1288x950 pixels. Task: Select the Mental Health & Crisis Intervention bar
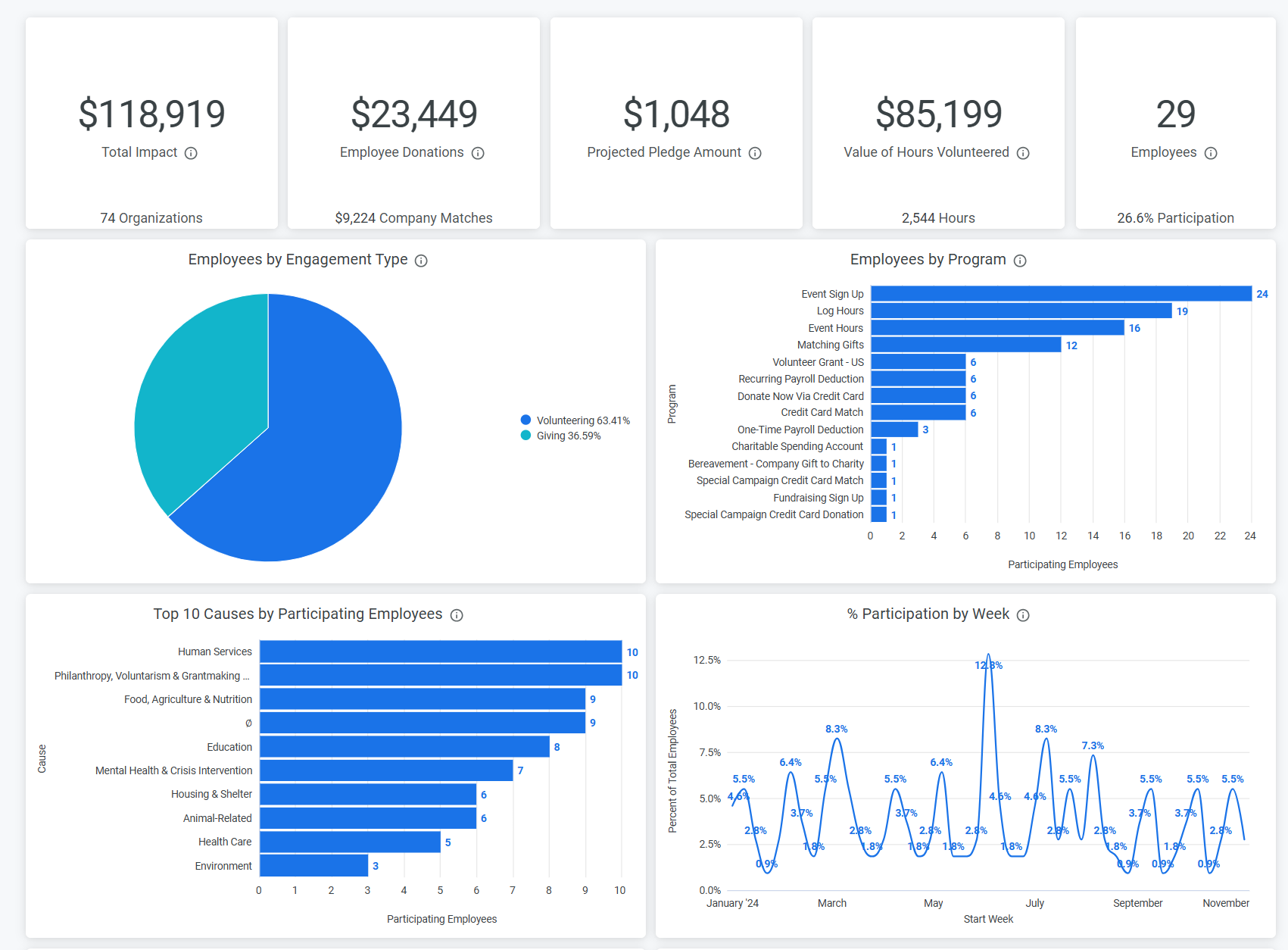(386, 770)
